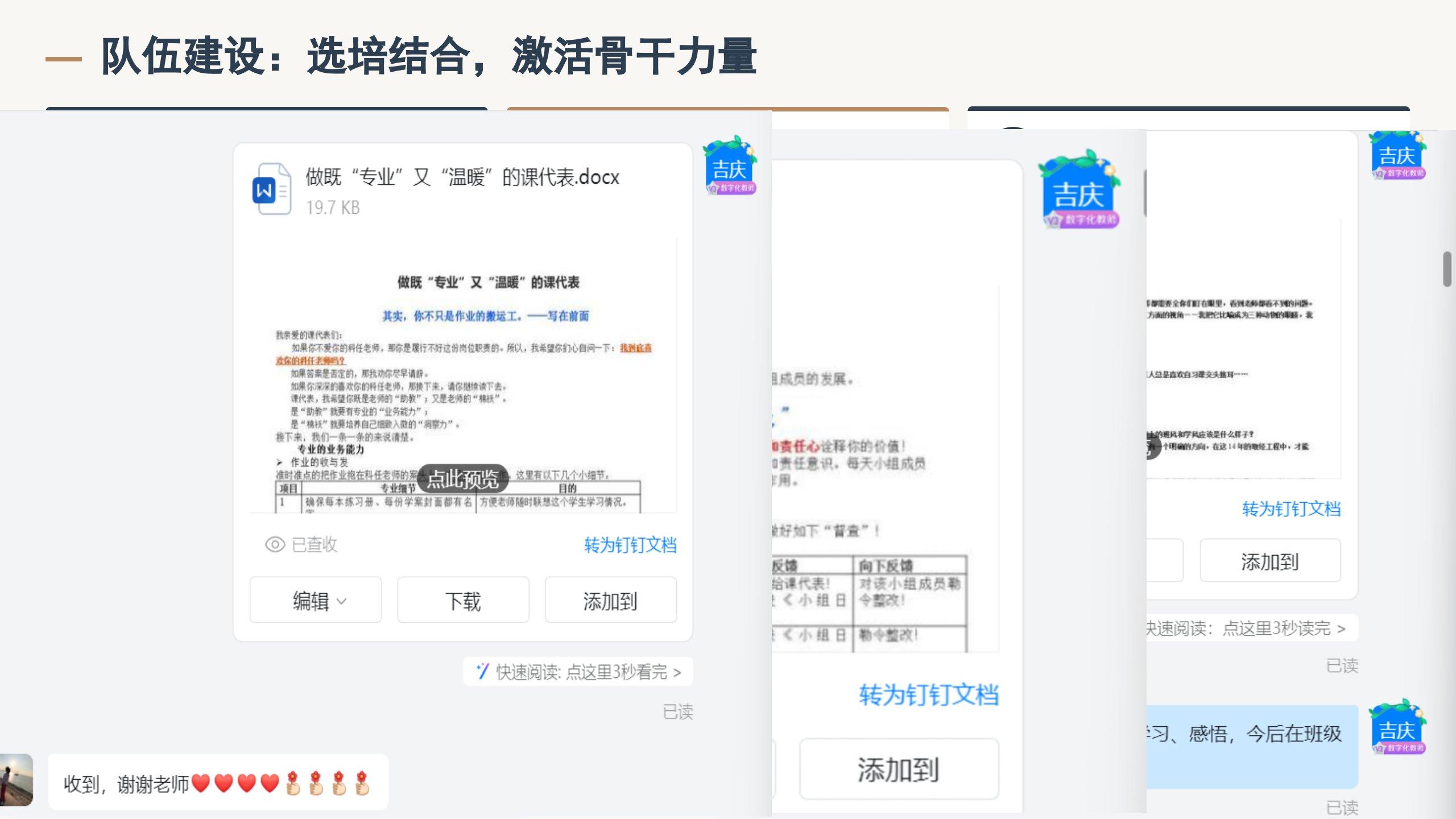Click the large 转为钉钉文档 link in middle
Screen dimensions: 1456x819
coord(928,695)
